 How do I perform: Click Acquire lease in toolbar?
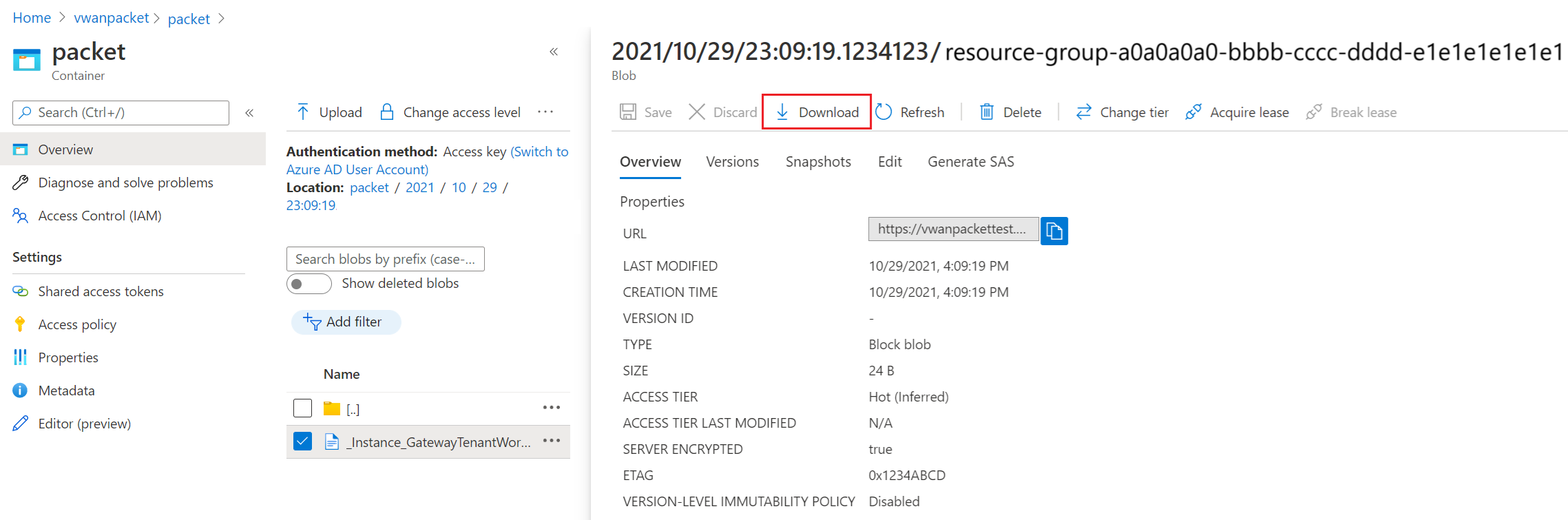point(1237,112)
